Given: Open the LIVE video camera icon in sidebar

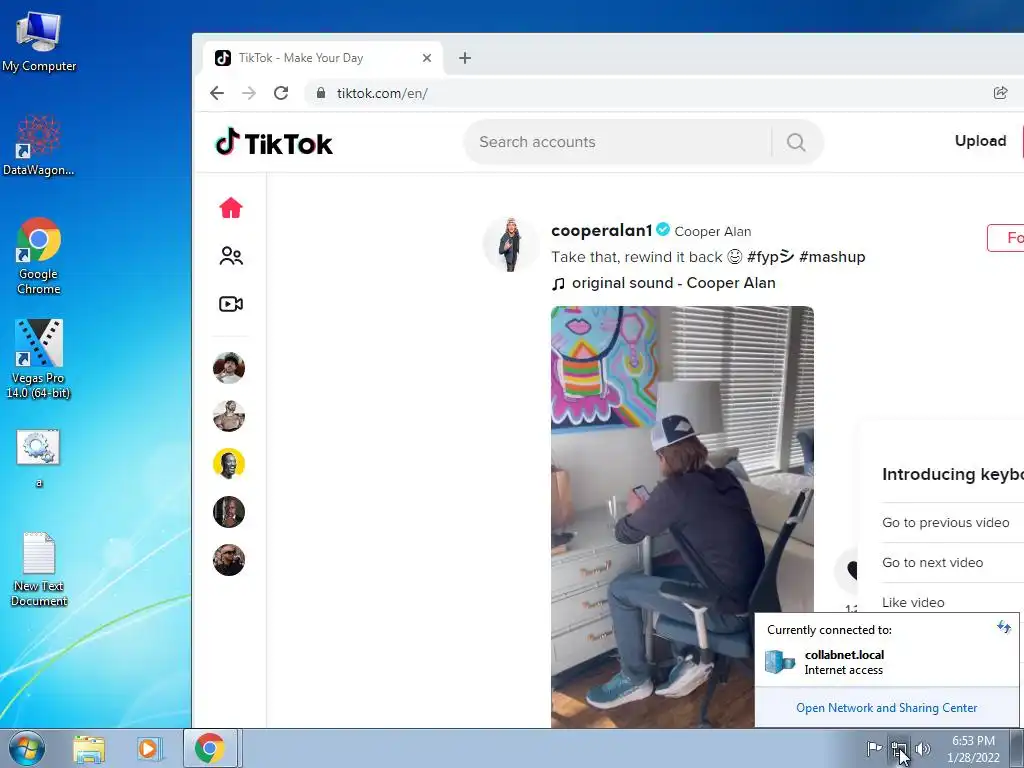Looking at the screenshot, I should 231,304.
